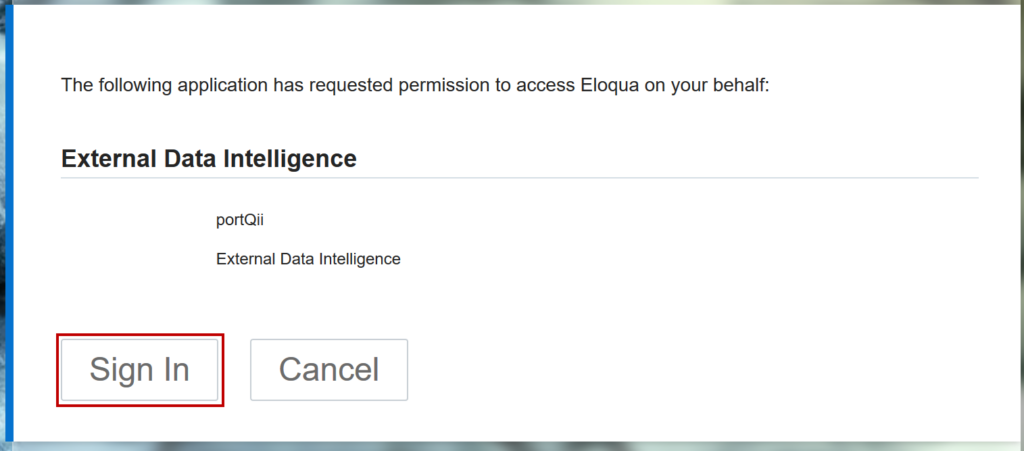1024x451 pixels.
Task: Click the Sign In button
Action: click(x=139, y=370)
